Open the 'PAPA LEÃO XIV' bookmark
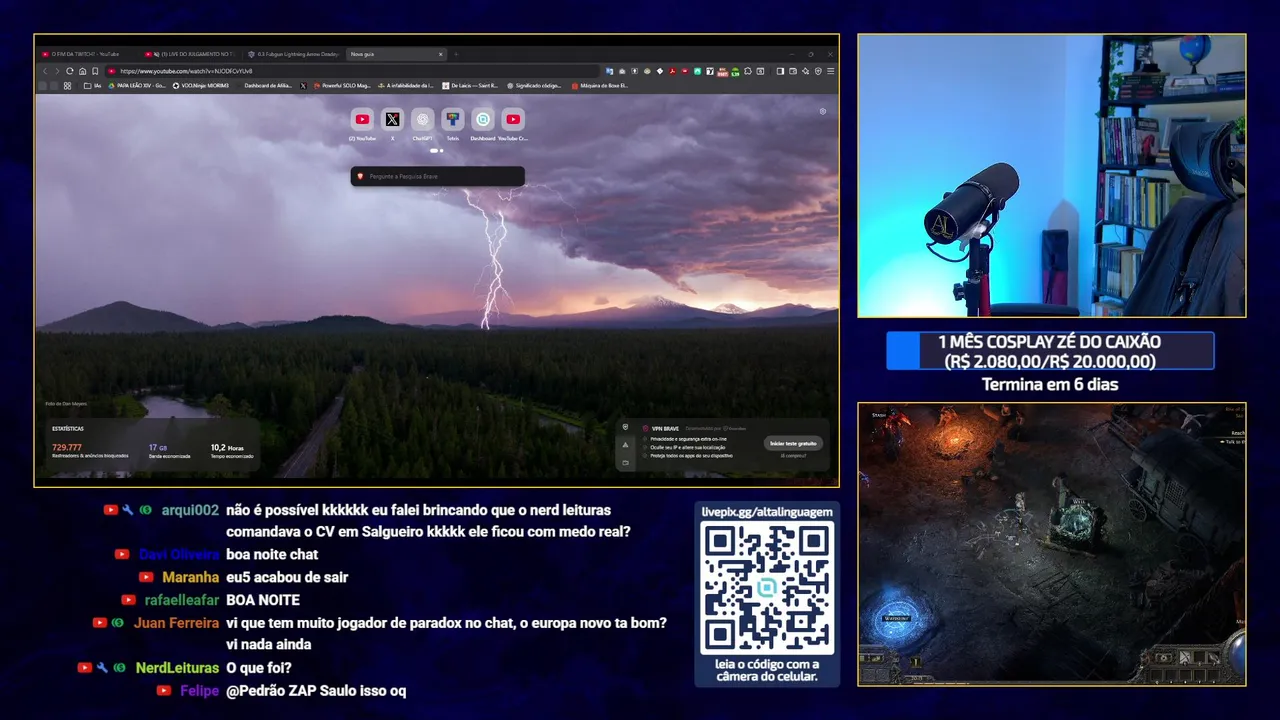Screen dimensions: 1280x720 tap(137, 86)
